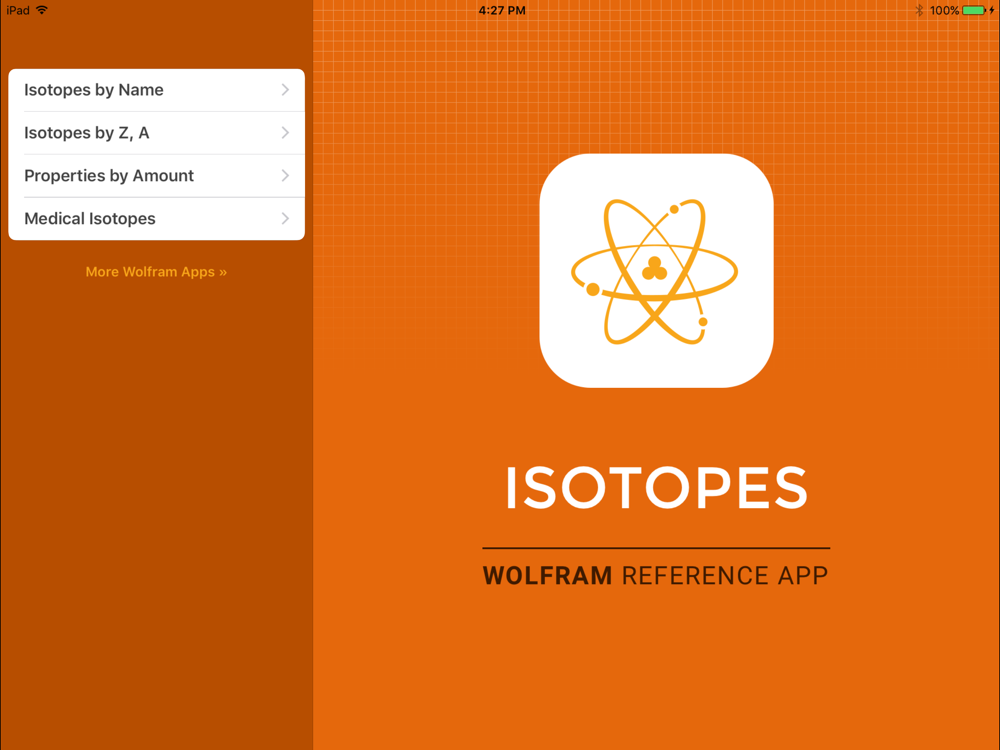Open the Medical Isotopes entry
The width and height of the screenshot is (1000, 750).
(156, 219)
